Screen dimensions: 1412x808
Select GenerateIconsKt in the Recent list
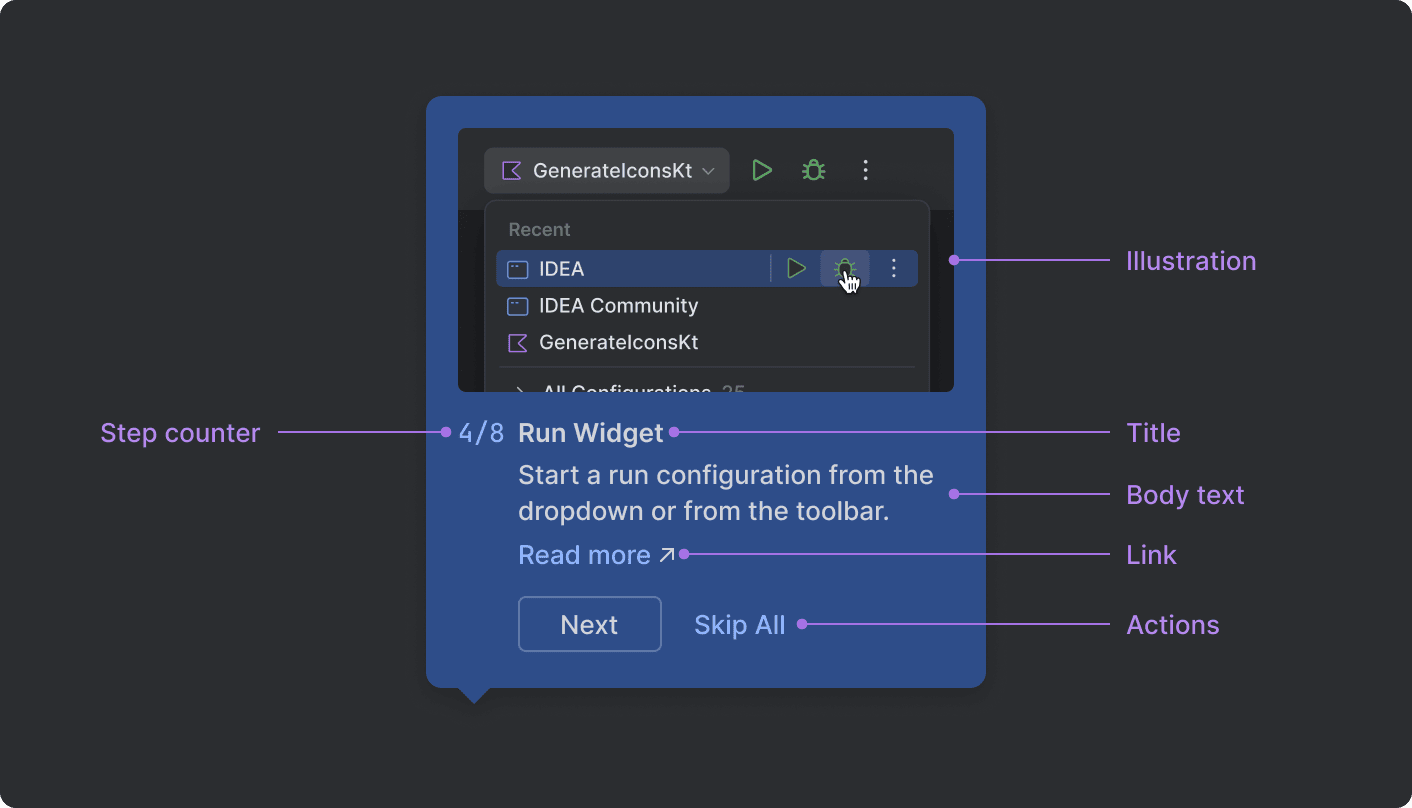pyautogui.click(x=707, y=342)
